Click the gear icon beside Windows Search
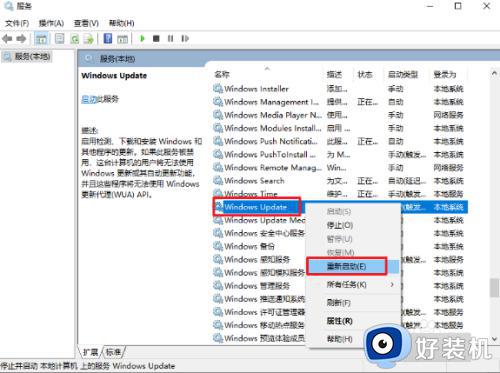 point(218,181)
